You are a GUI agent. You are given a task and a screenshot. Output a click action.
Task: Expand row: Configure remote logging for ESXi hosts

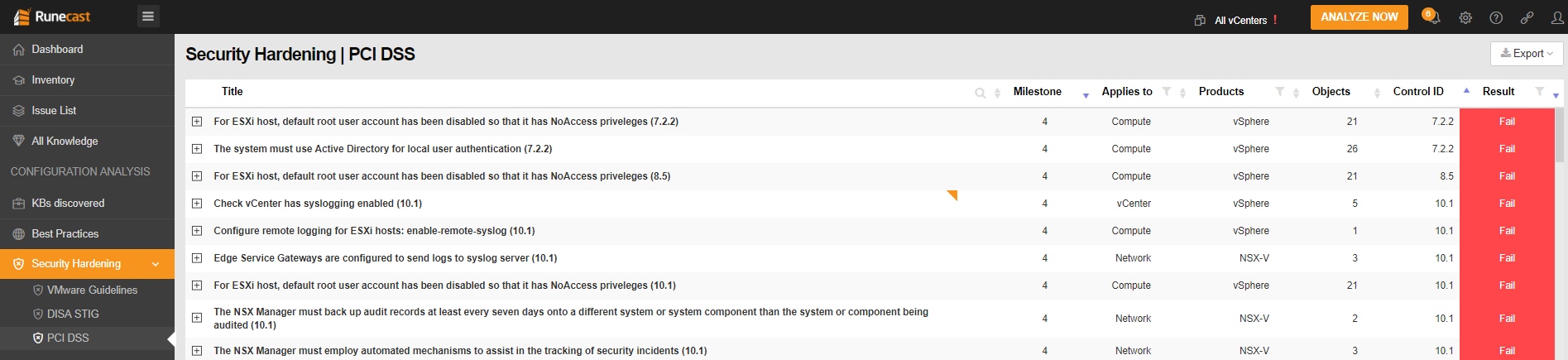197,231
